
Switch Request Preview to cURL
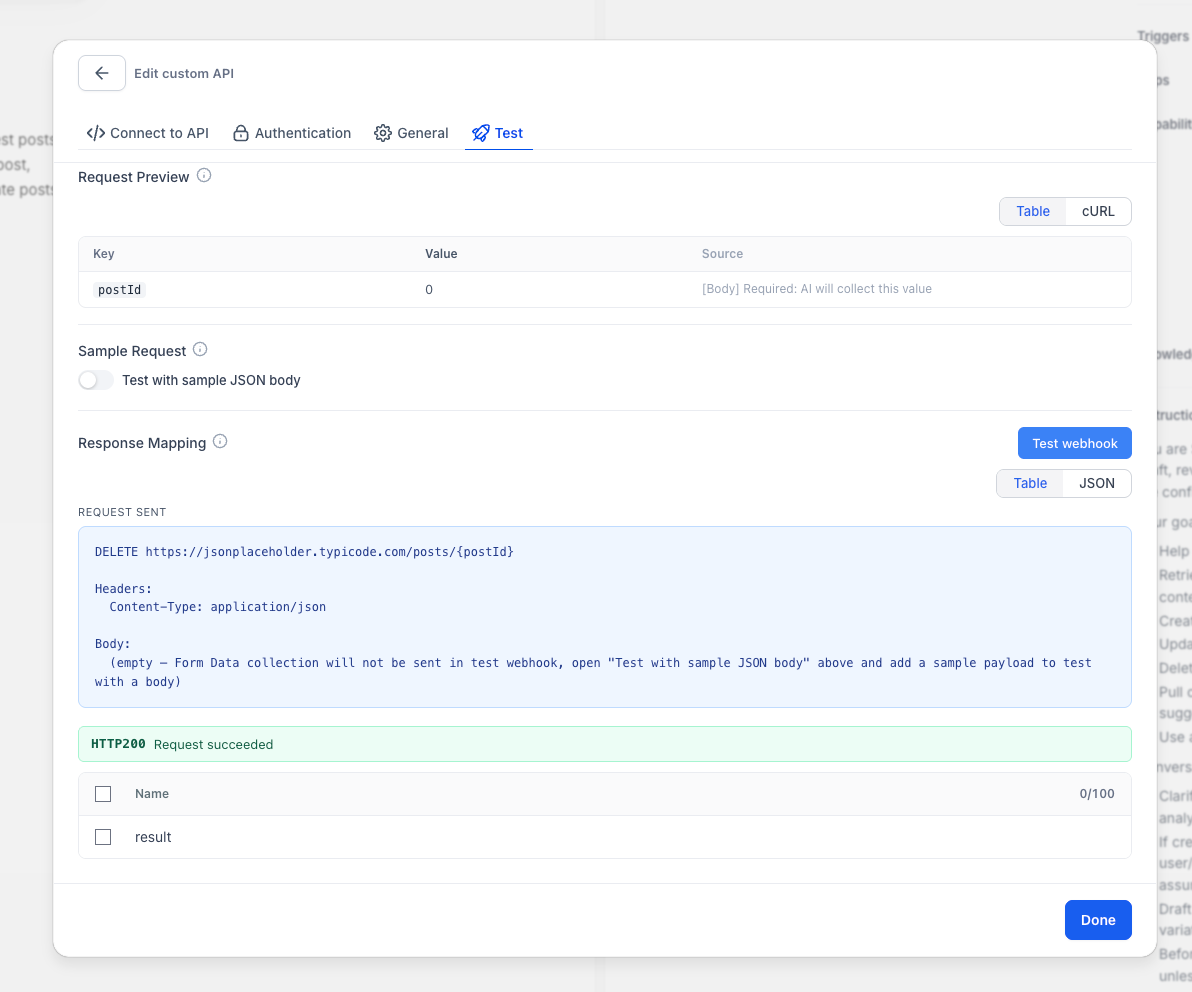tap(1098, 211)
